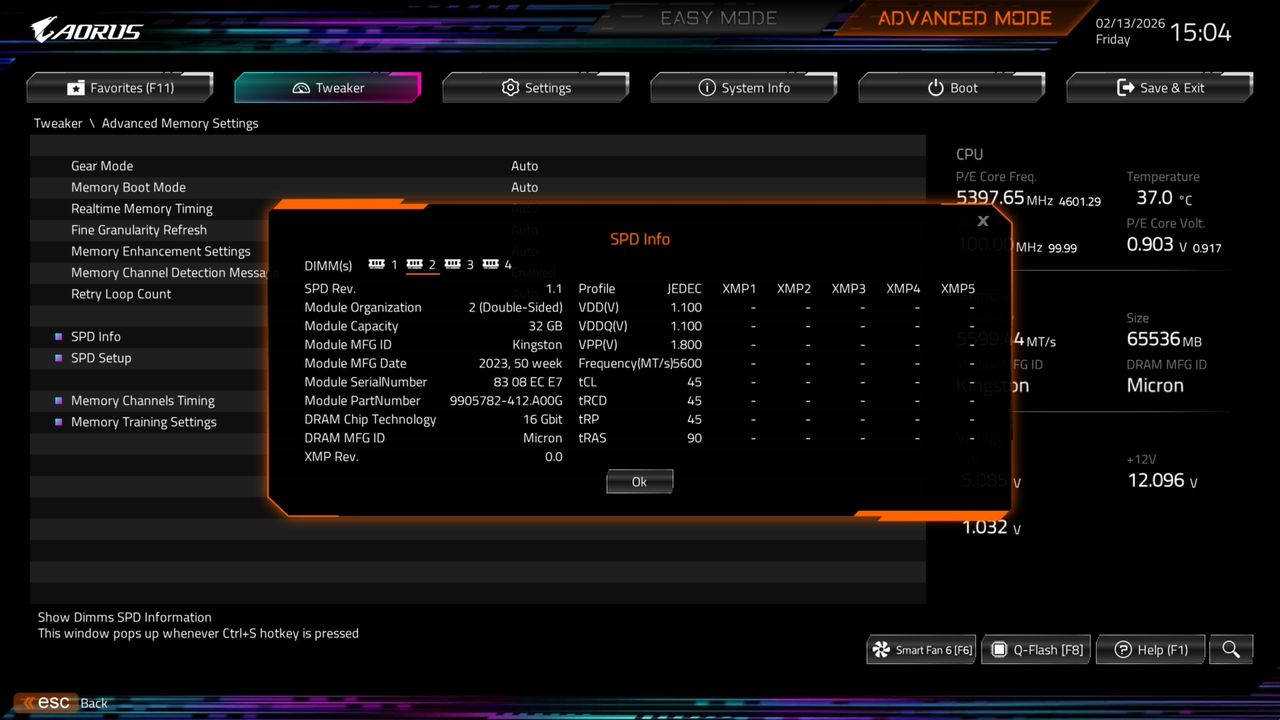Expand Memory Enhancement Settings

pyautogui.click(x=161, y=251)
